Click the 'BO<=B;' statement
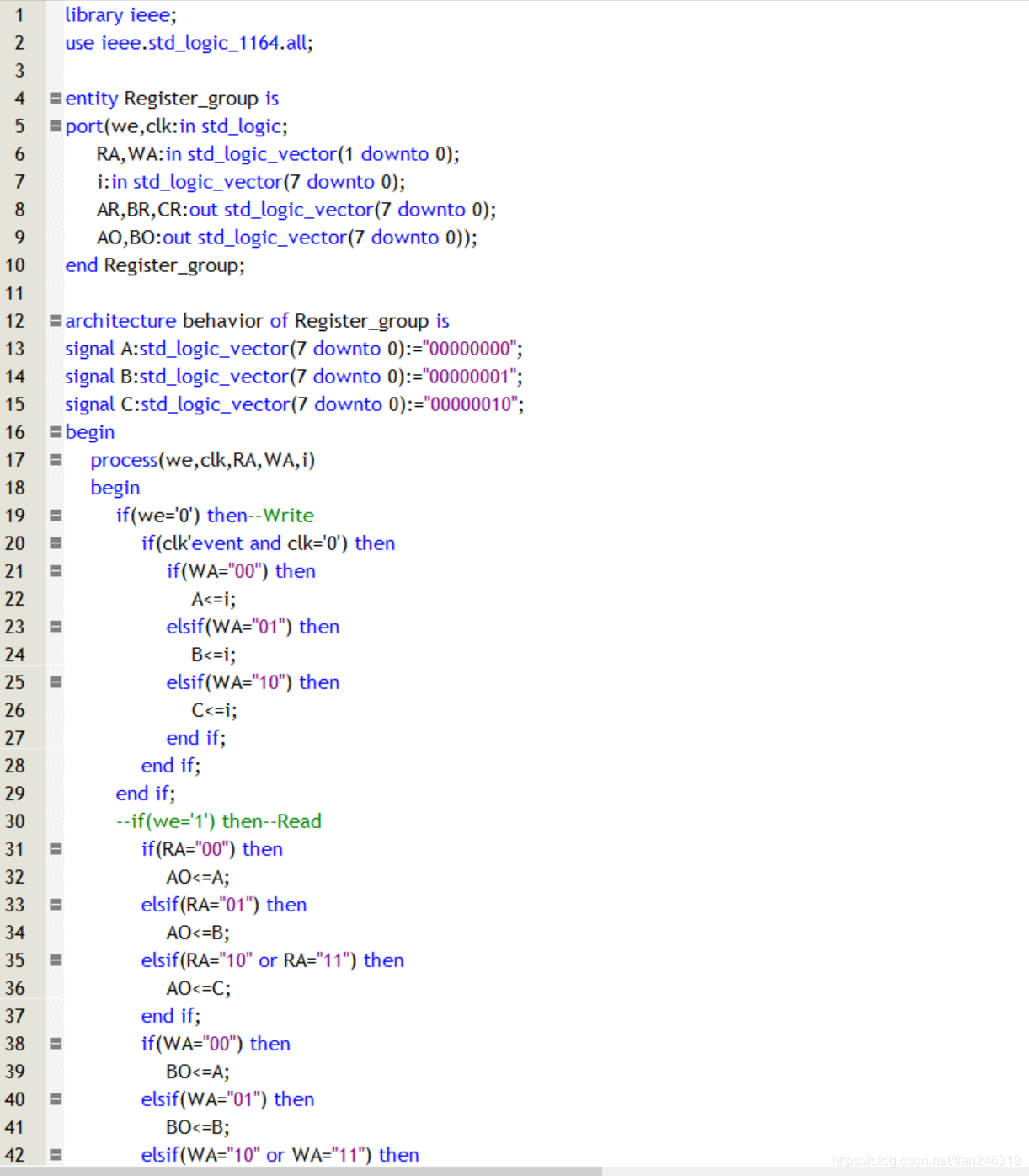Image resolution: width=1029 pixels, height=1176 pixels. click(198, 1127)
